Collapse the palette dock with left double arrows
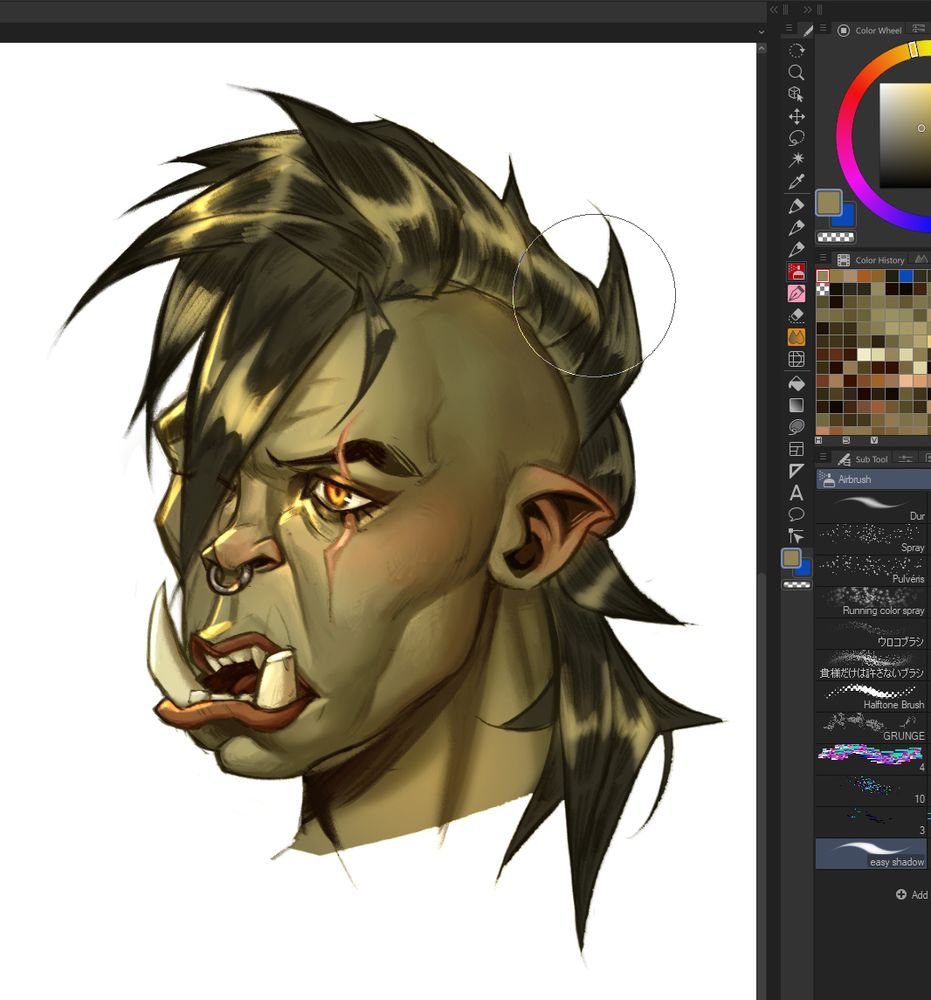This screenshot has width=931, height=1000. [773, 10]
